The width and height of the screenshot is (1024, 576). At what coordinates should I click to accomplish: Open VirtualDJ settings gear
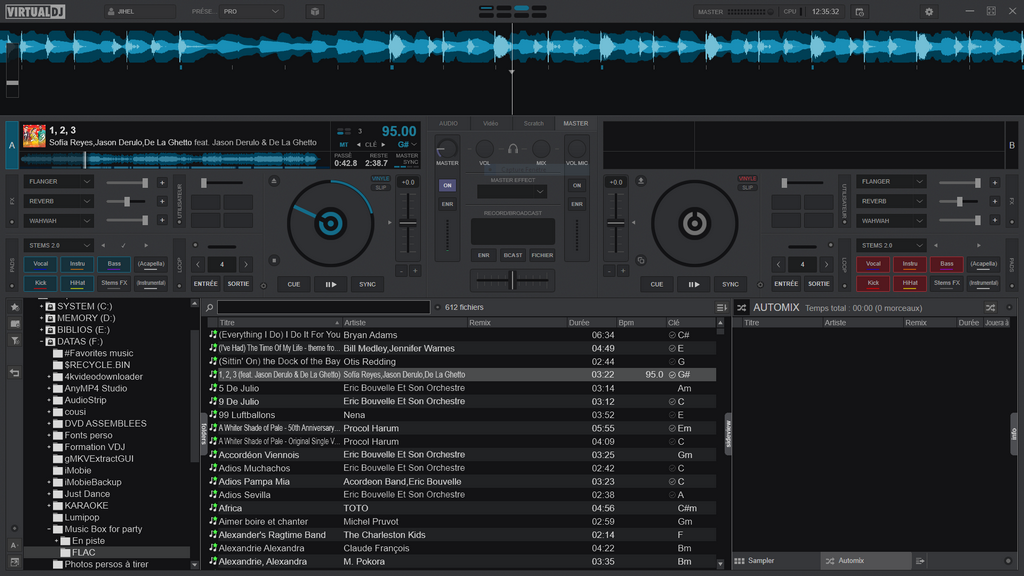click(929, 12)
